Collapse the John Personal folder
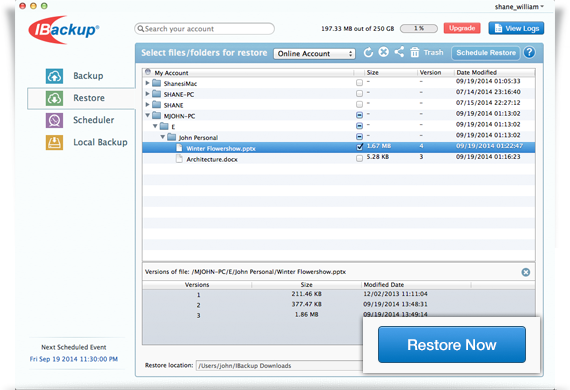This screenshot has height=390, width=570. [x=162, y=137]
